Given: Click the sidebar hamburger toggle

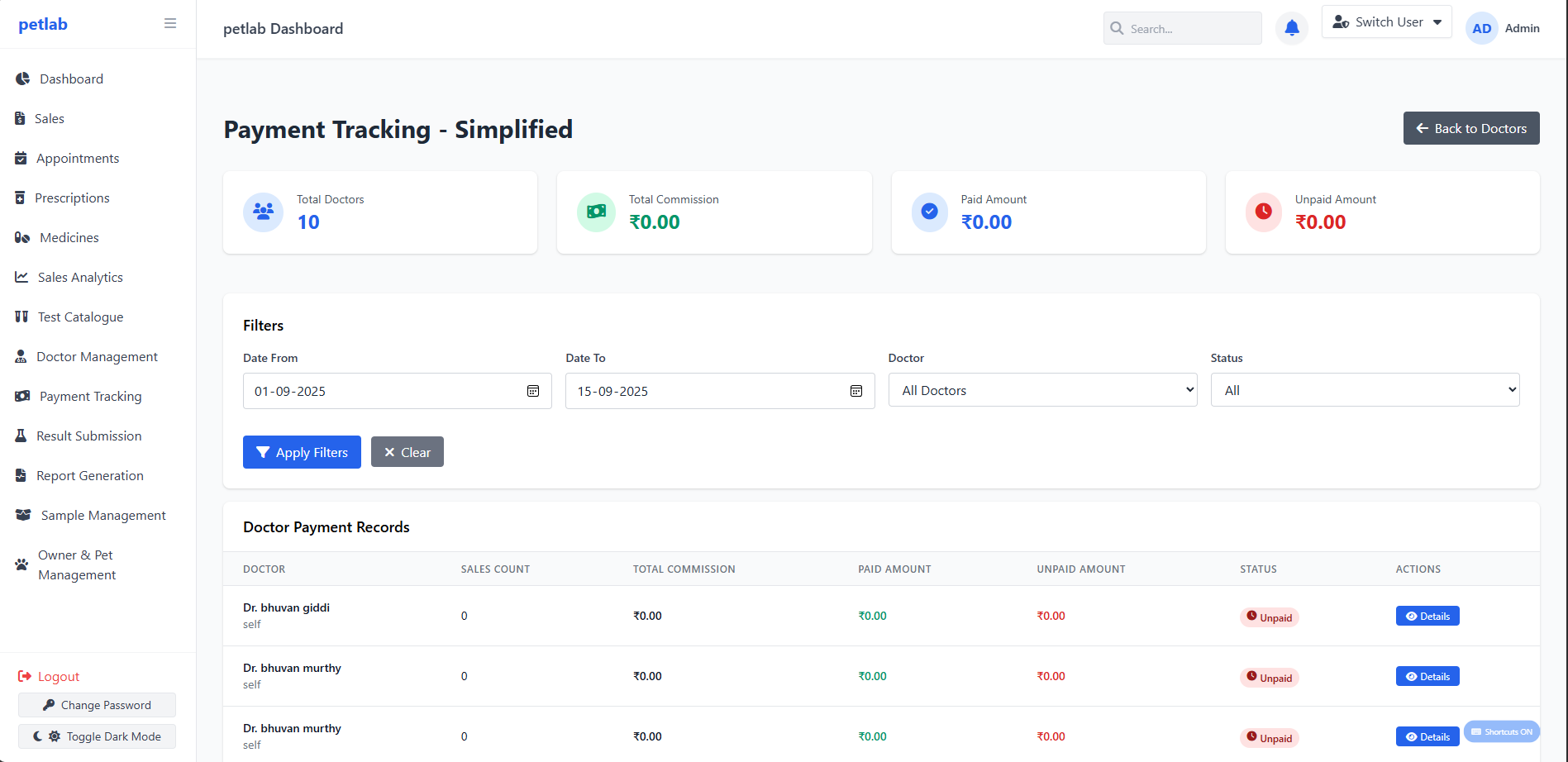Looking at the screenshot, I should point(169,23).
